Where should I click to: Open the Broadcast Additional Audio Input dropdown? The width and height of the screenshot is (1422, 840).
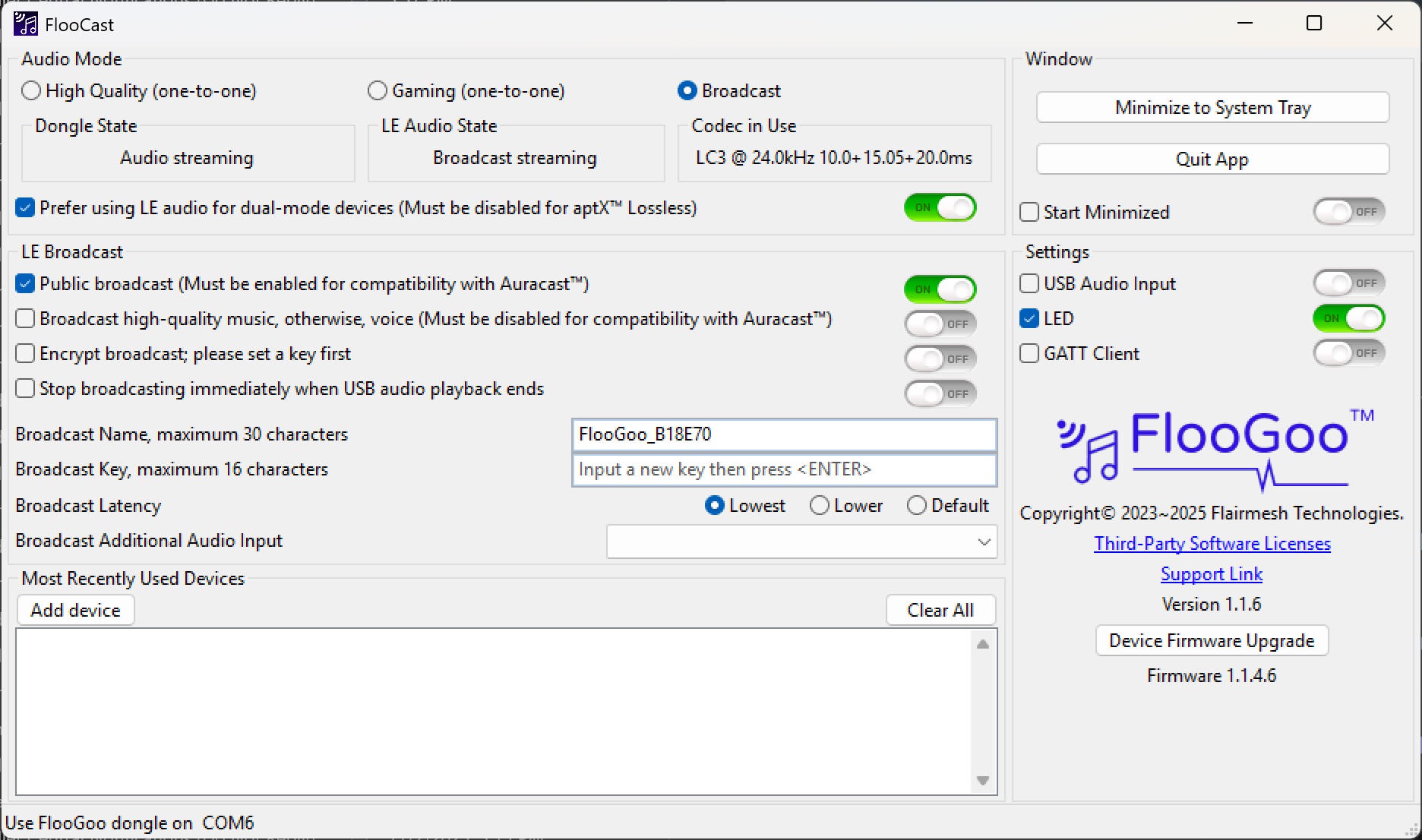point(984,542)
